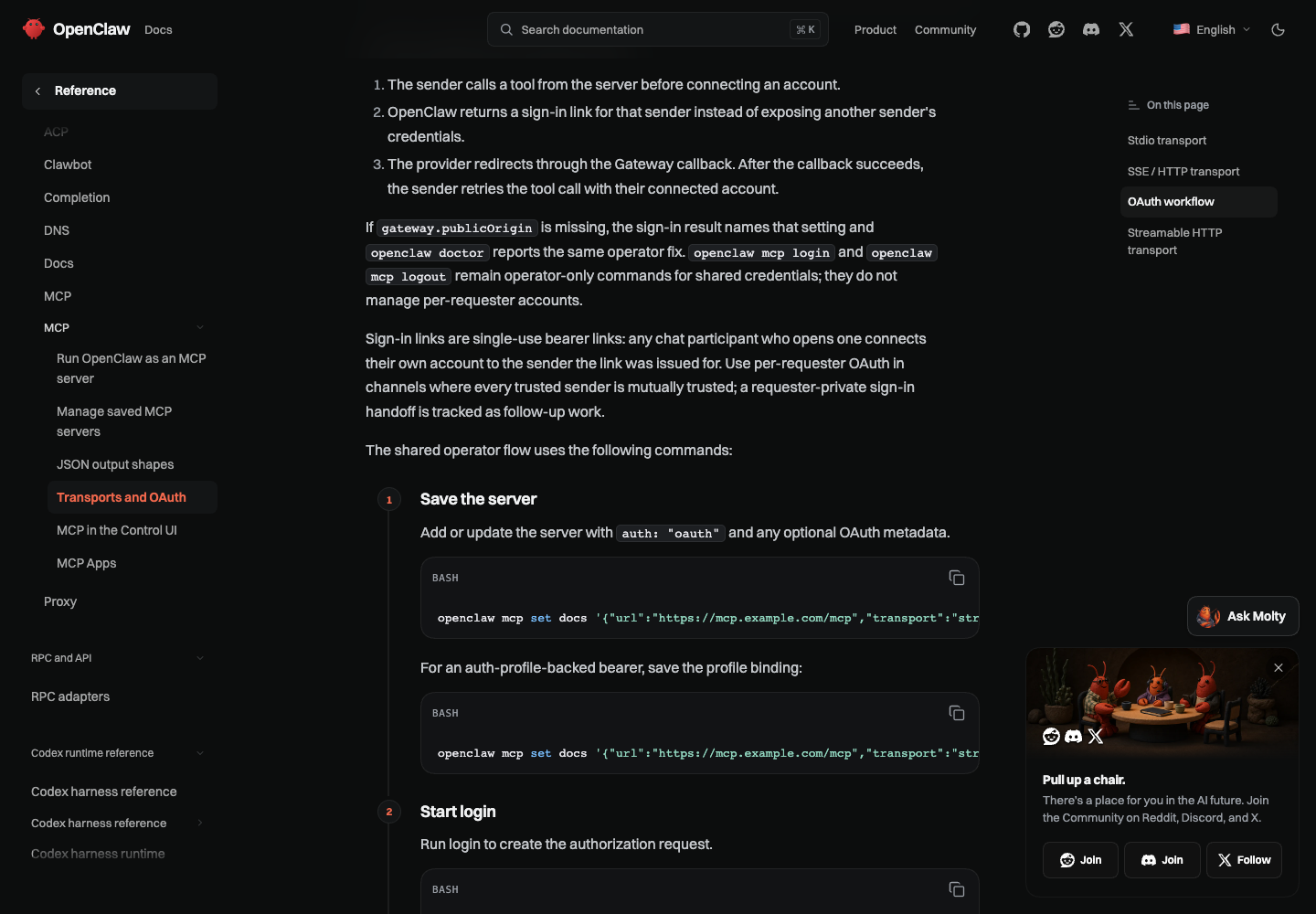
Task: Open JSON output shapes page
Action: click(x=115, y=464)
